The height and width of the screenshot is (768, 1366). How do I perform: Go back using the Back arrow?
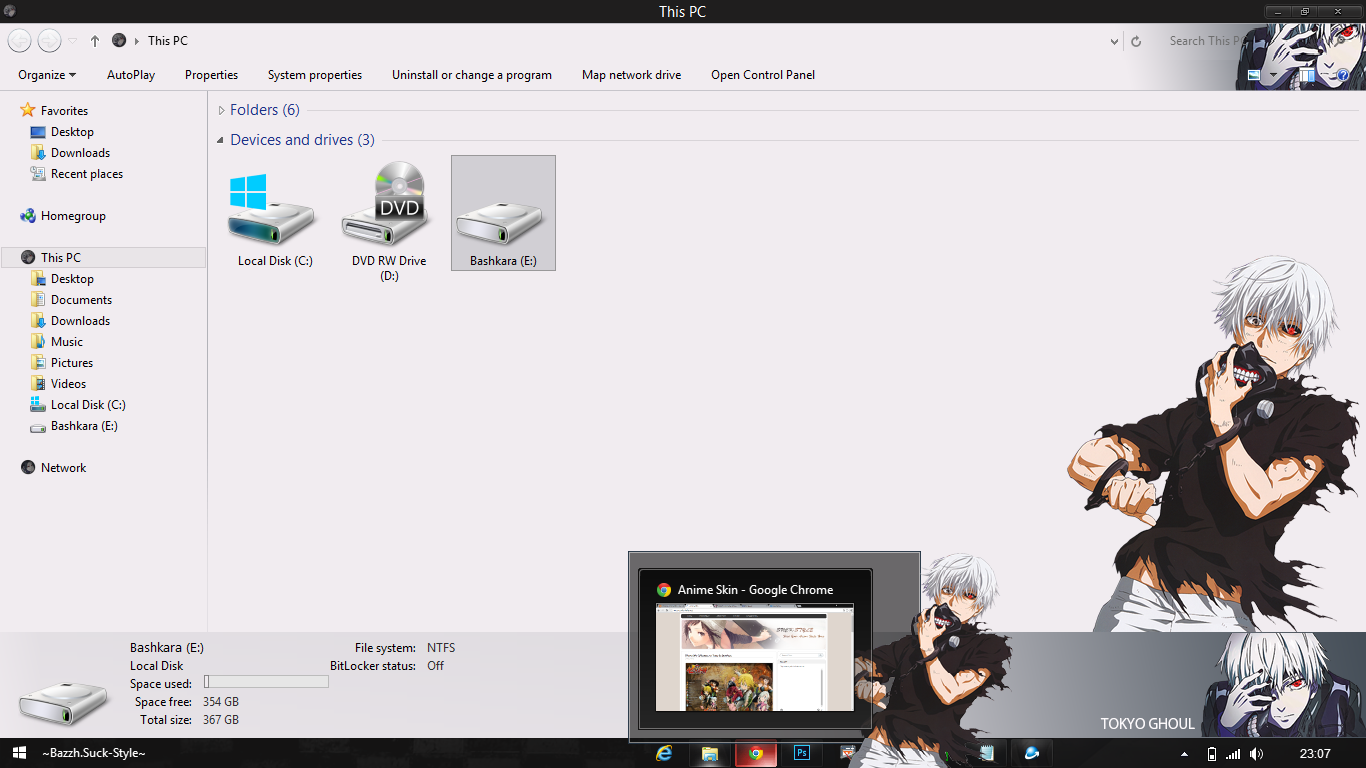coord(19,41)
